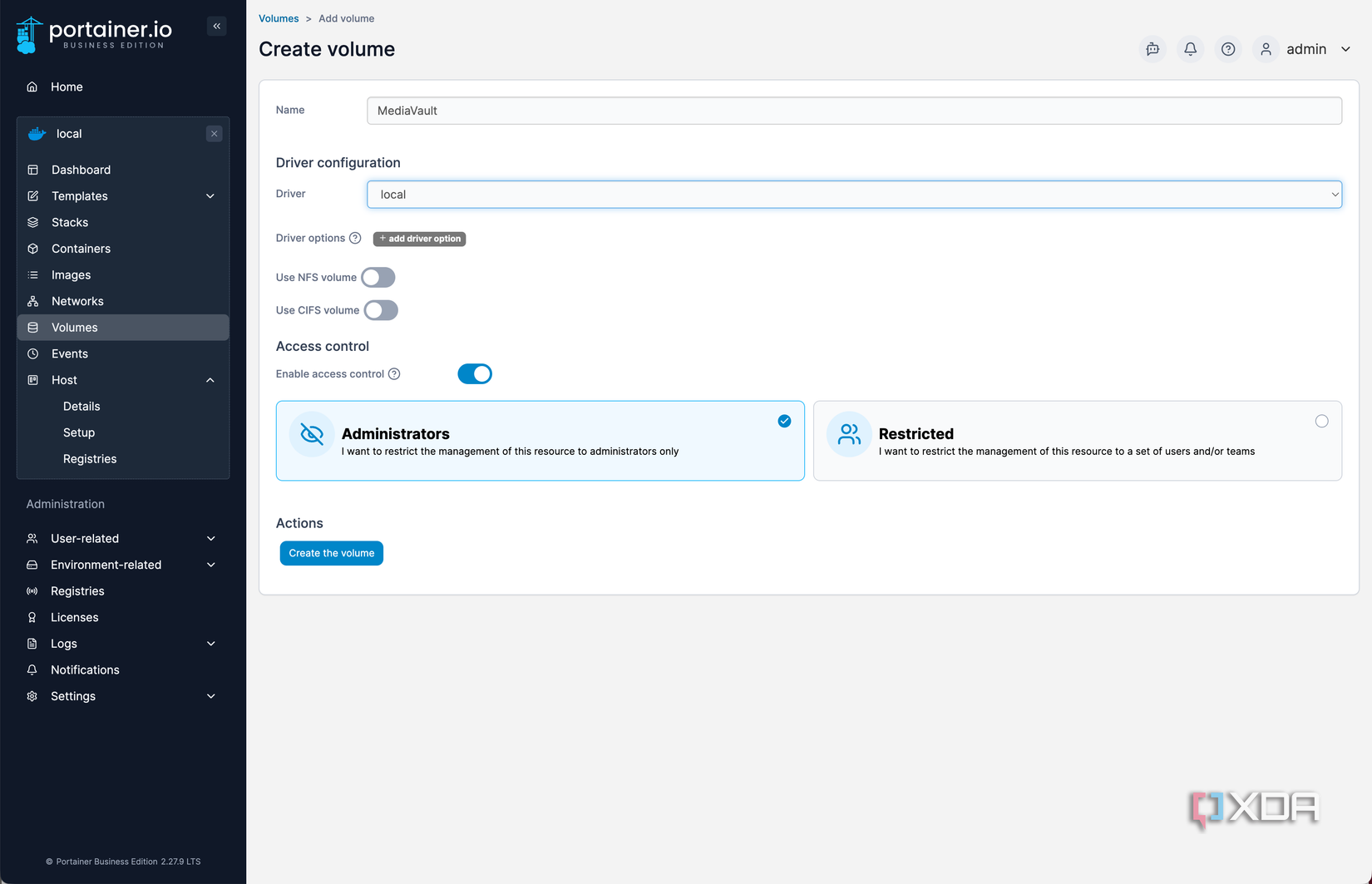Open the Events section icon
The image size is (1372, 884).
pos(32,353)
